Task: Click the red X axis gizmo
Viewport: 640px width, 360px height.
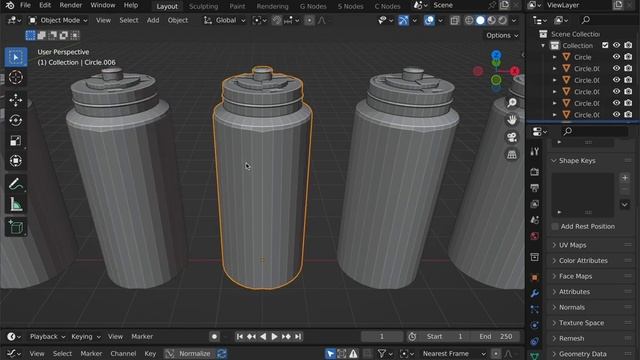Action: click(x=514, y=71)
